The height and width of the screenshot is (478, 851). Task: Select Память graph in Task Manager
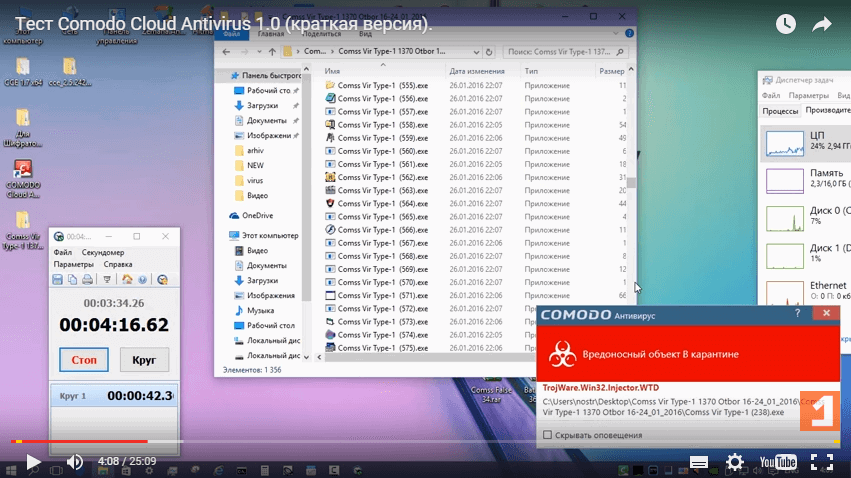tap(806, 180)
